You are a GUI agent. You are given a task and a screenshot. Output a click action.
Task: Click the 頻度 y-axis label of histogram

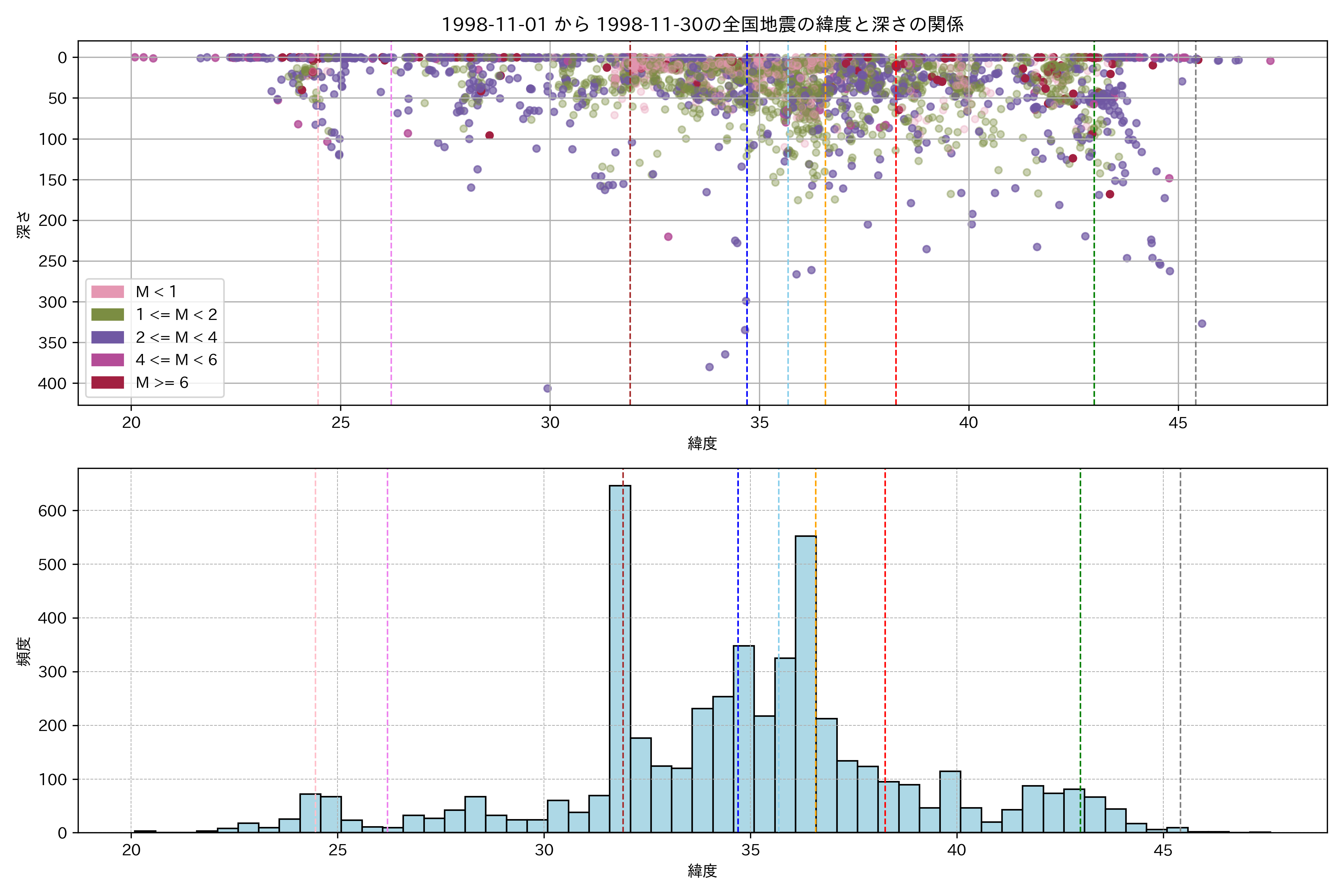(x=24, y=651)
